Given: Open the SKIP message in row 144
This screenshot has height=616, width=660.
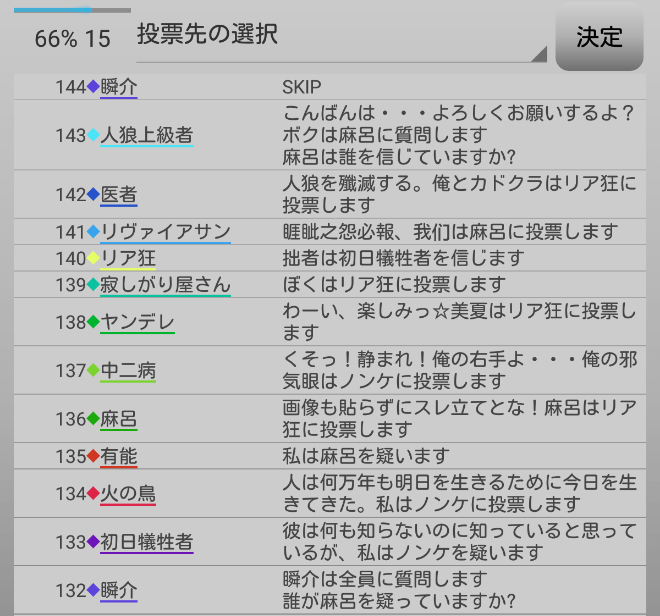Looking at the screenshot, I should tap(302, 87).
